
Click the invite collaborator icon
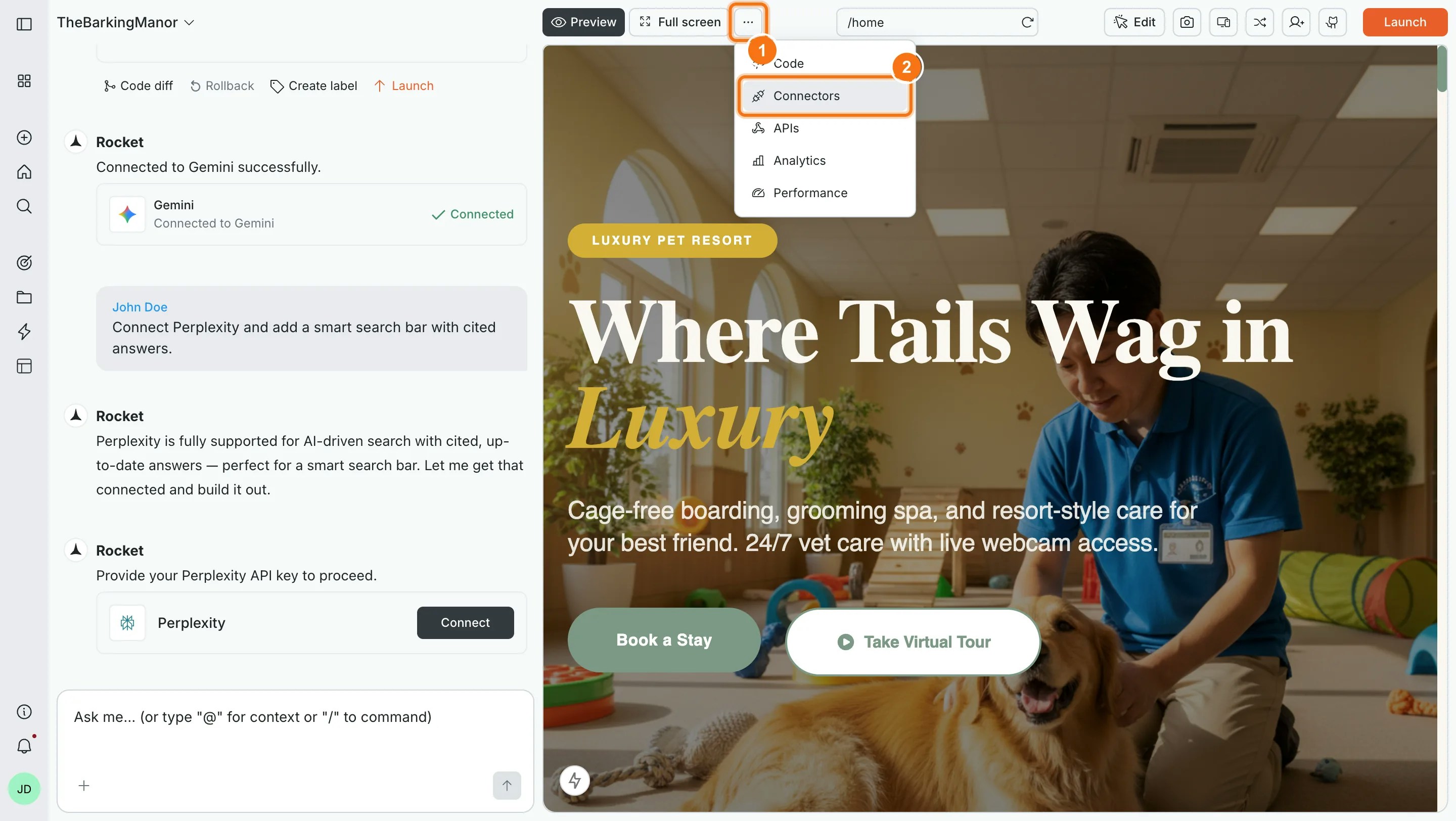pos(1296,22)
